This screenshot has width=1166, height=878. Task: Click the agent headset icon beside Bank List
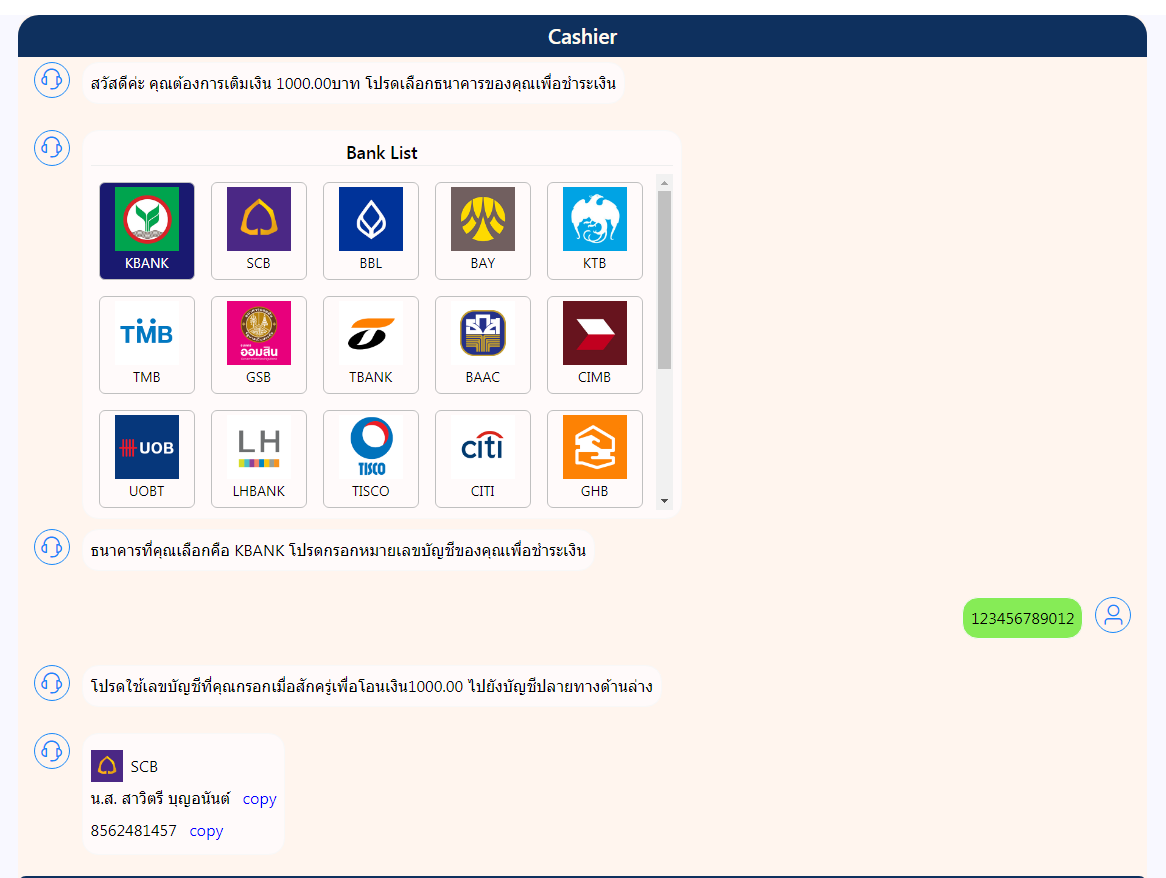52,148
